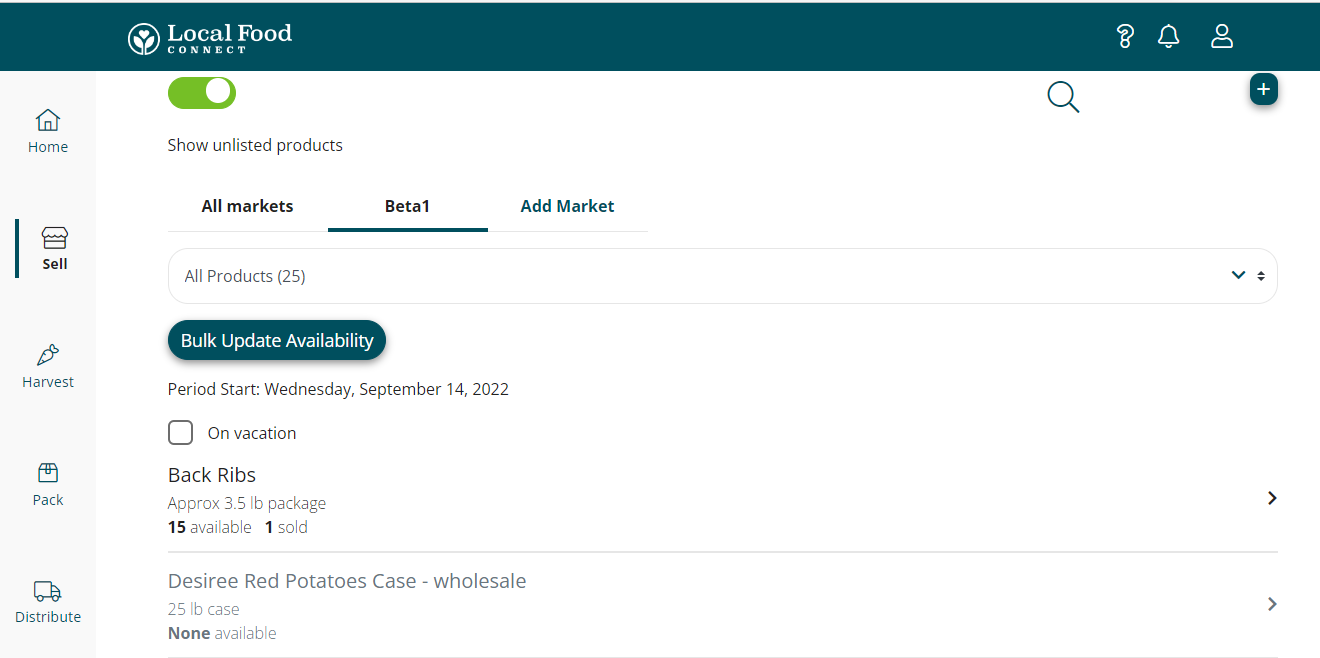Open the help question mark icon
This screenshot has height=658, width=1320.
click(x=1124, y=36)
